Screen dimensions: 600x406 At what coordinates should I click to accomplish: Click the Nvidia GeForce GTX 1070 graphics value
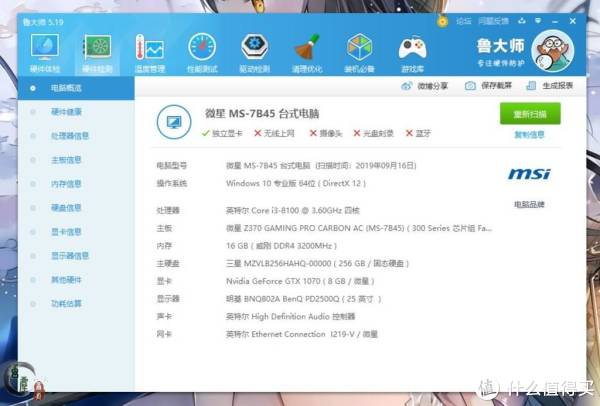point(300,281)
